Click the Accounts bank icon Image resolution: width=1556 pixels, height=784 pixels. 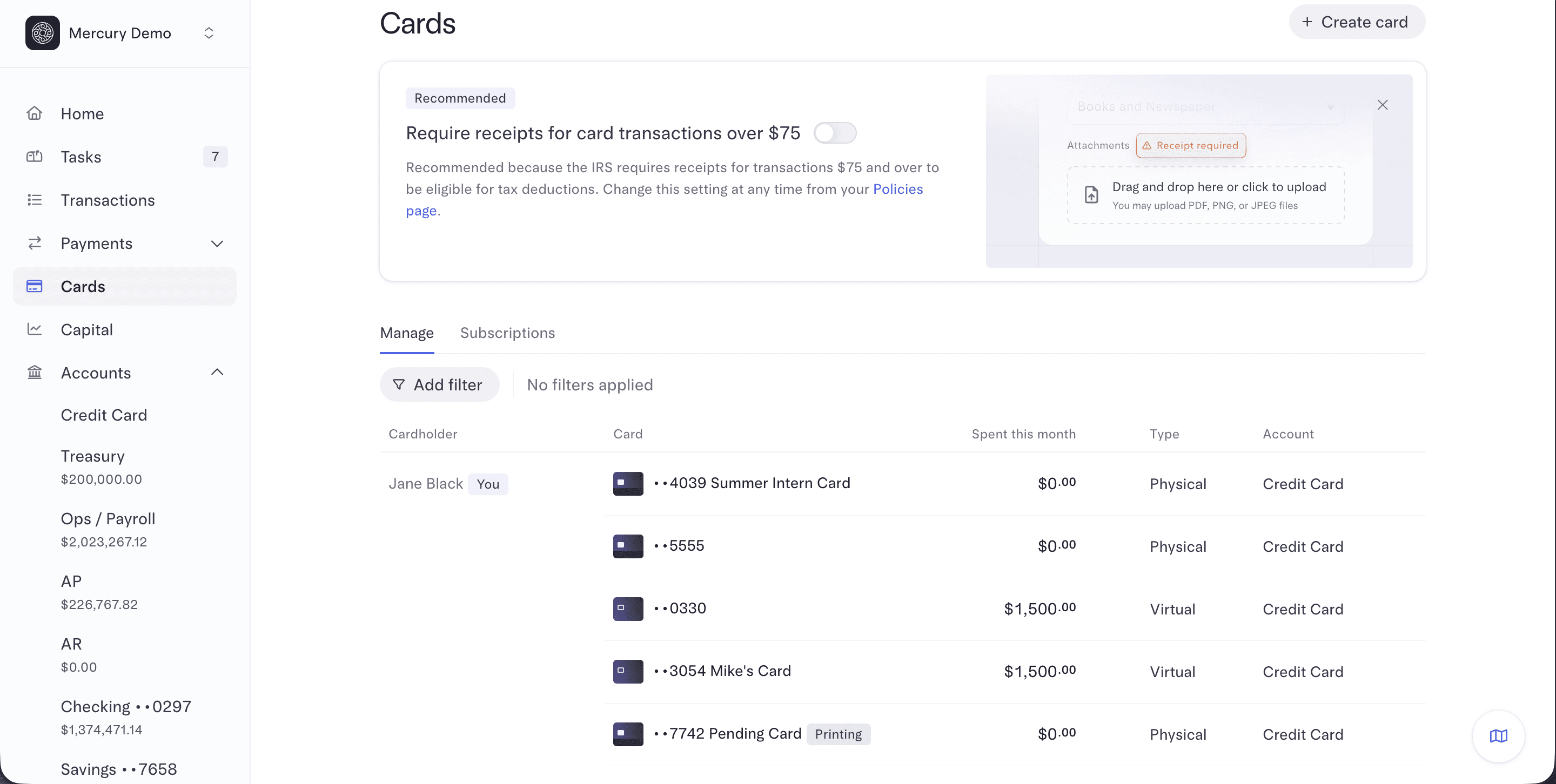coord(35,373)
